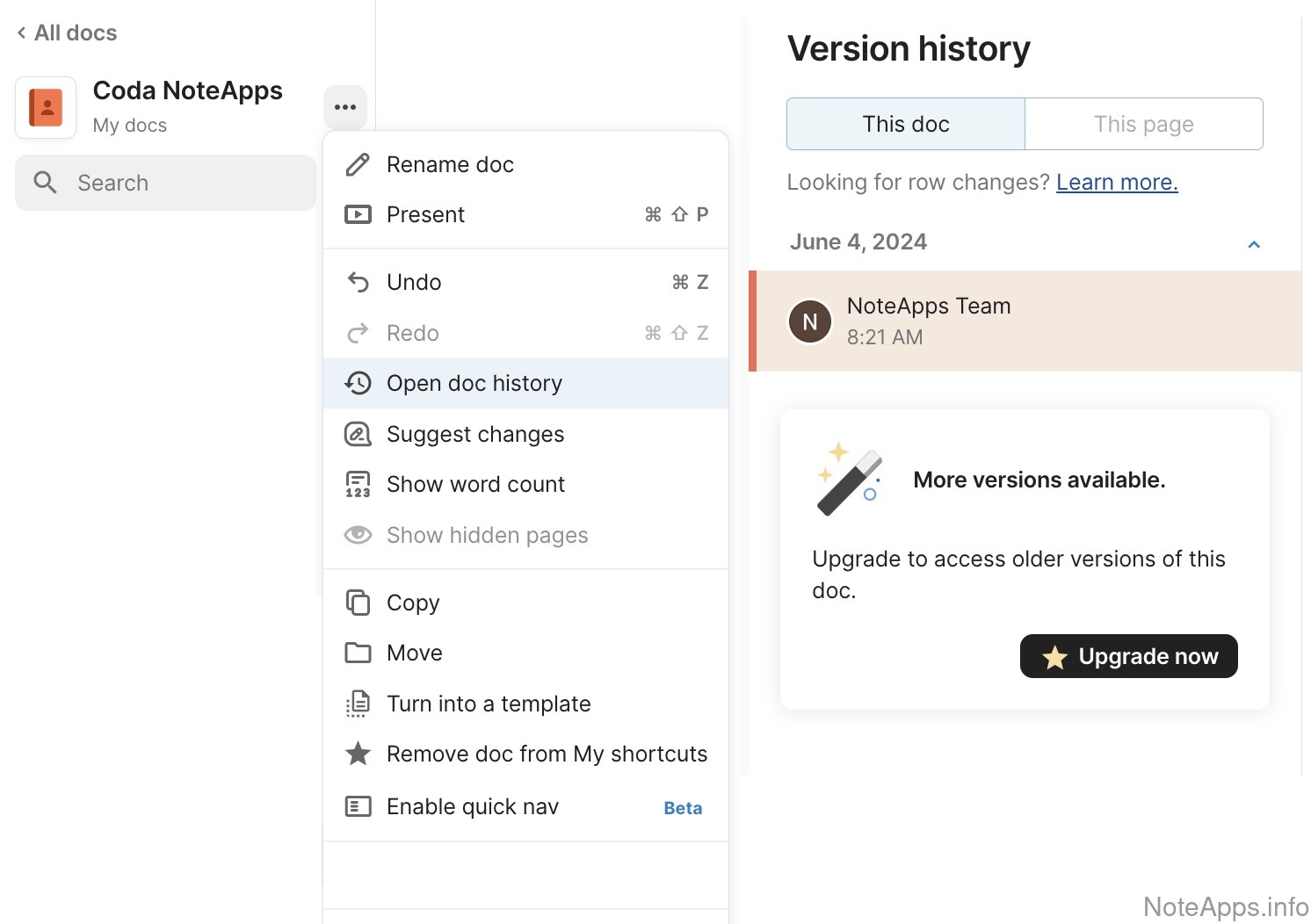The image size is (1311, 924).
Task: Go back to All docs
Action: [67, 33]
